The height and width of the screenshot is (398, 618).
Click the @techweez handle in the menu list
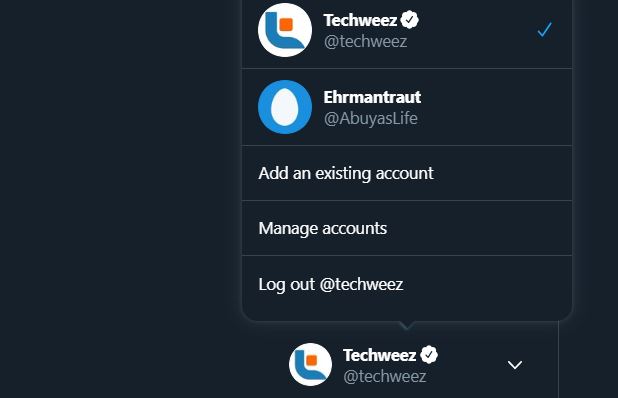point(365,41)
